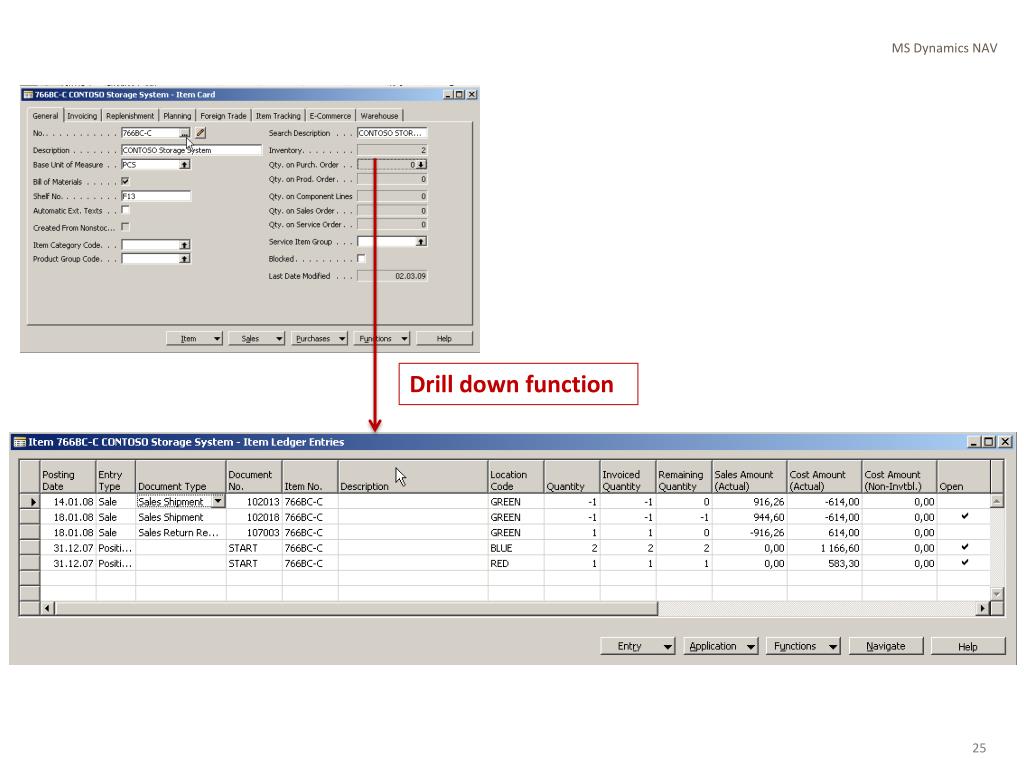Switch to the Foreign Trade tab
The image size is (1024, 768).
coord(223,116)
